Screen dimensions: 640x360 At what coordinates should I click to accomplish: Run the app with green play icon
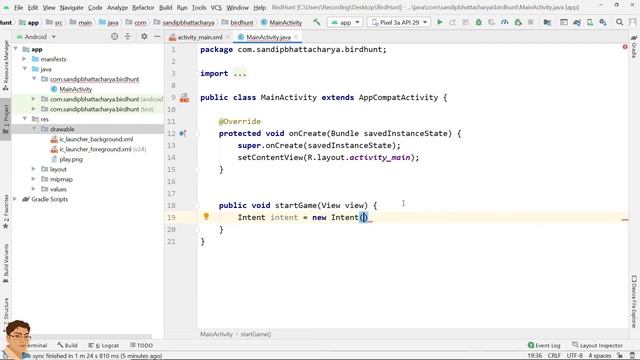440,22
